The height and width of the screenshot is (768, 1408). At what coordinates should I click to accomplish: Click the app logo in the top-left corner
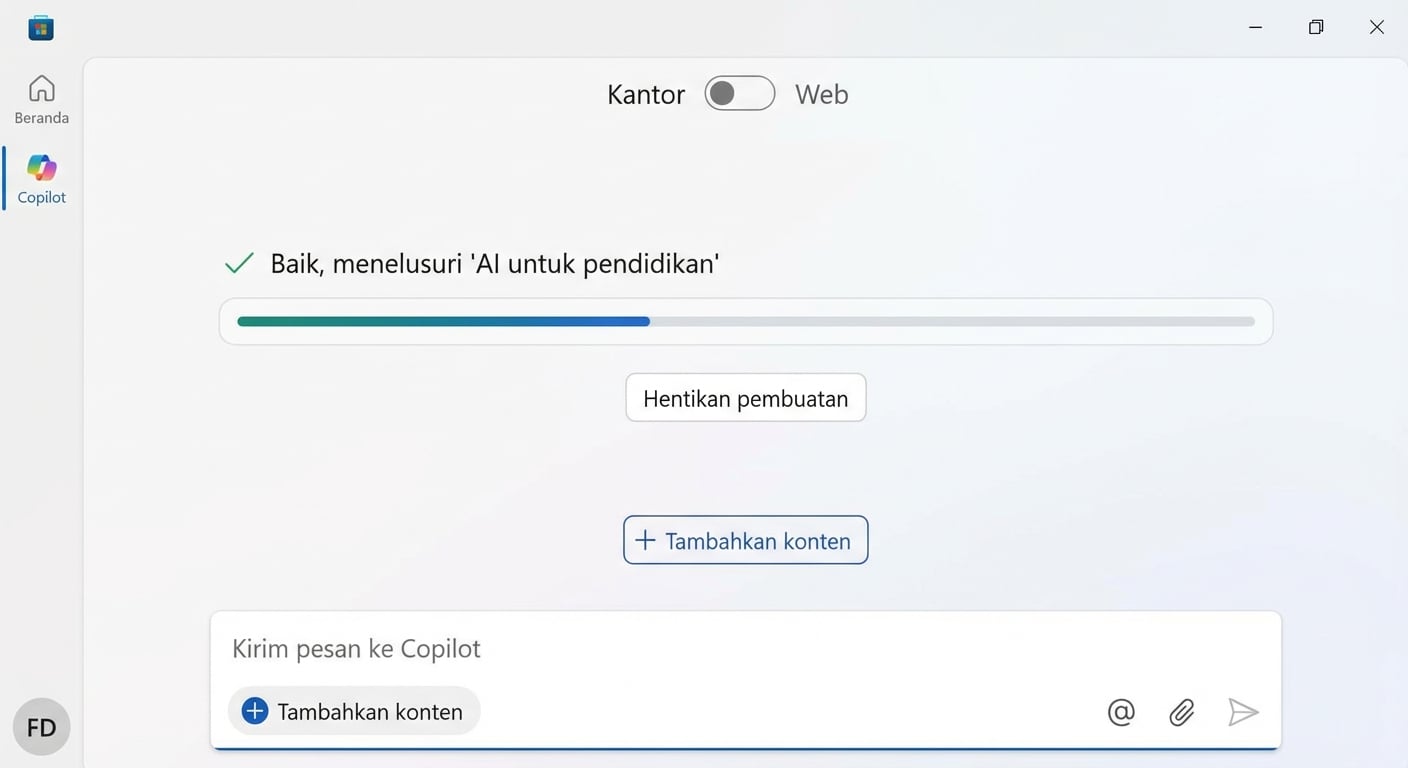(x=41, y=27)
